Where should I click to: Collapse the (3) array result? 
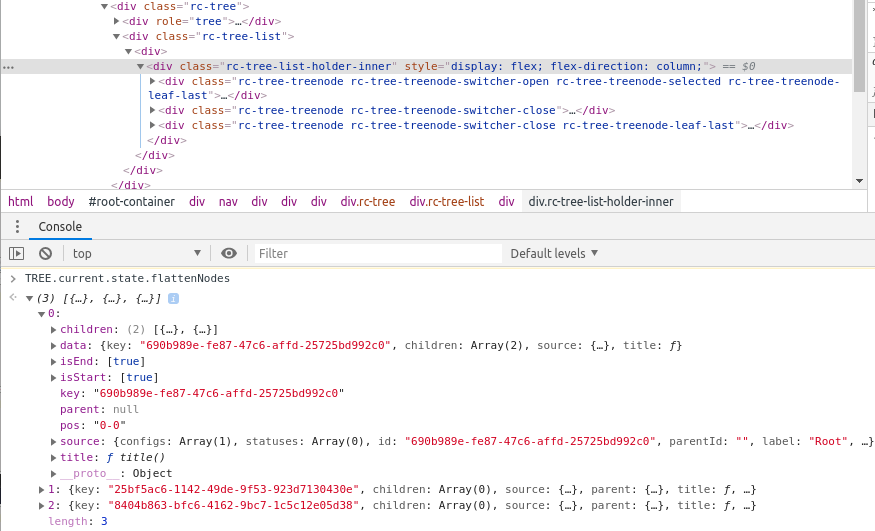pyautogui.click(x=29, y=299)
